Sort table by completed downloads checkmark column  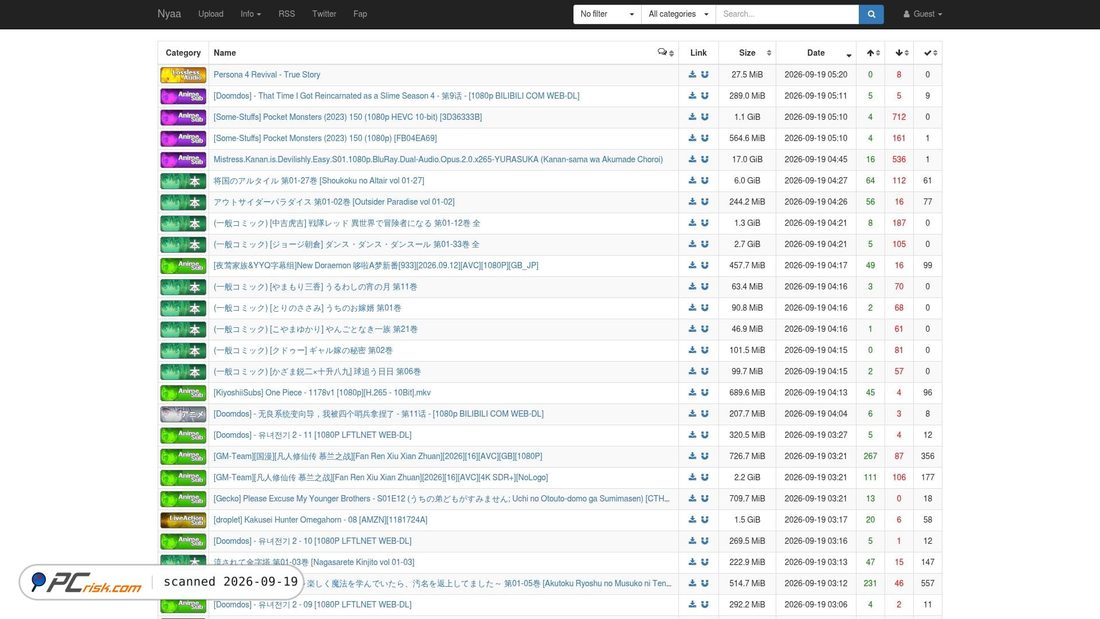coord(928,53)
